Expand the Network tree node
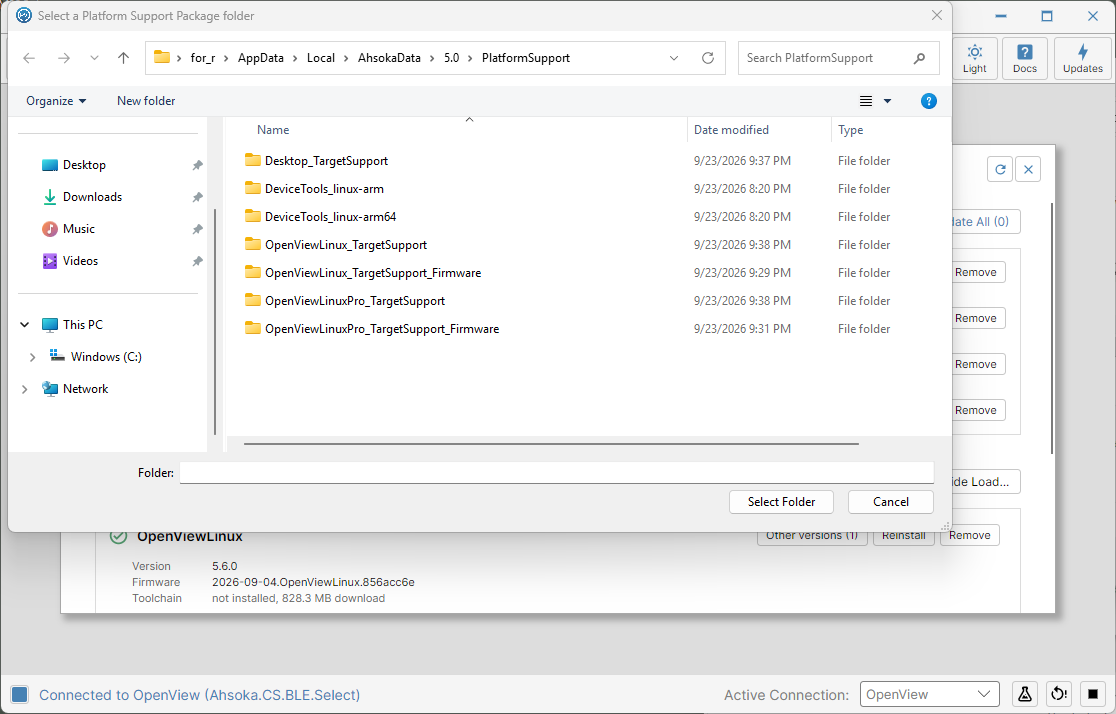 [x=25, y=389]
